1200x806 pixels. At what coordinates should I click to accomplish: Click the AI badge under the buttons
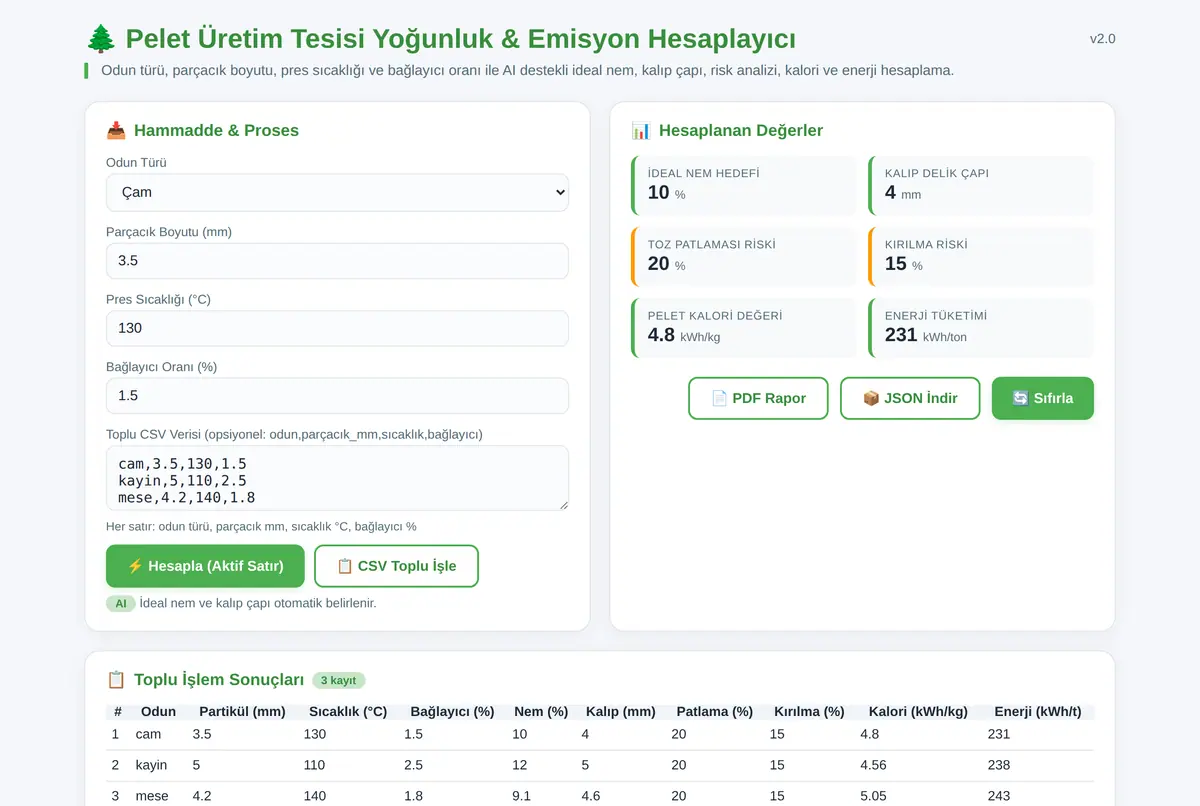click(120, 603)
